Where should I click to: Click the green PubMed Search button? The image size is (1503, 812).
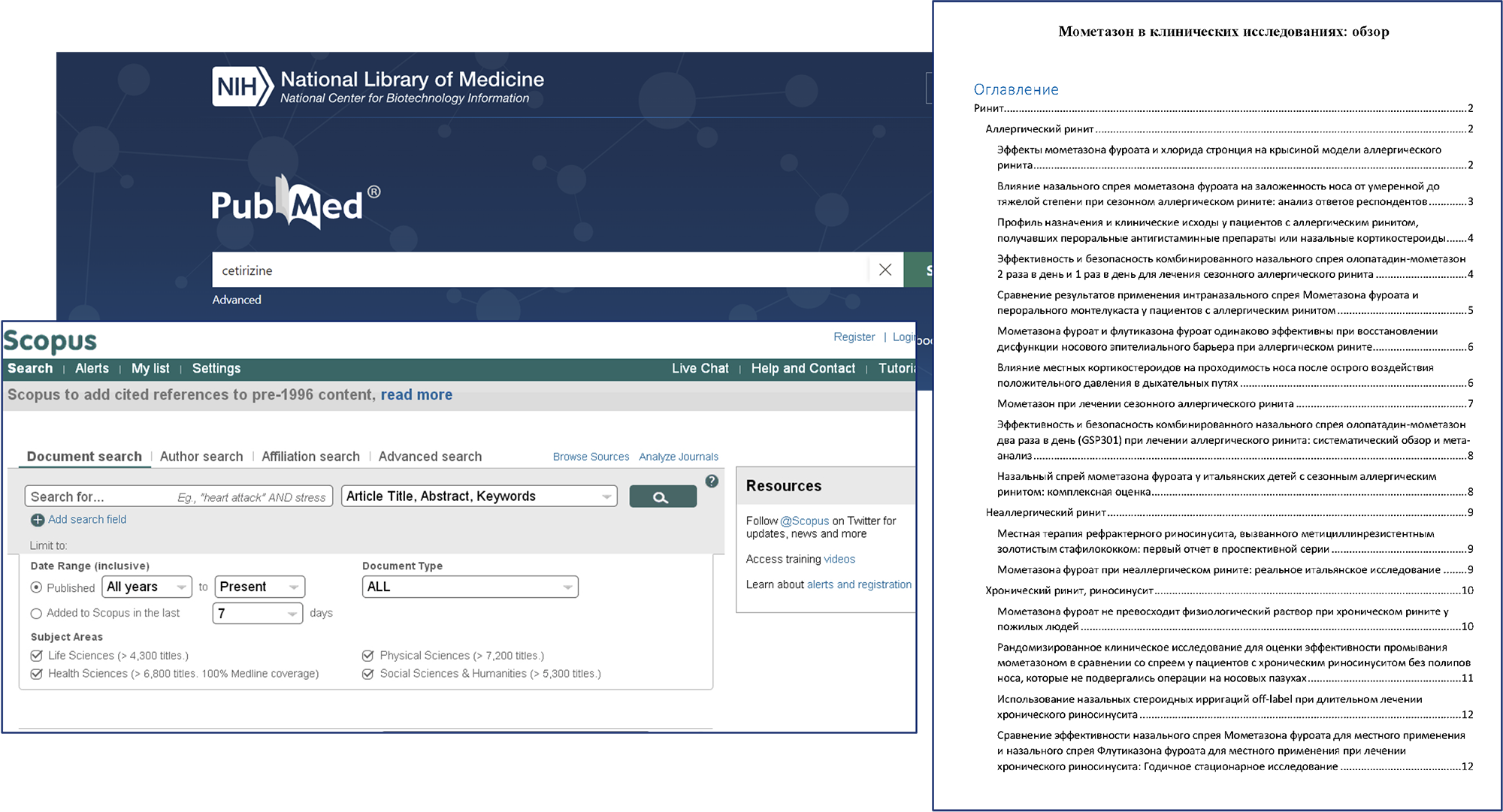click(918, 270)
